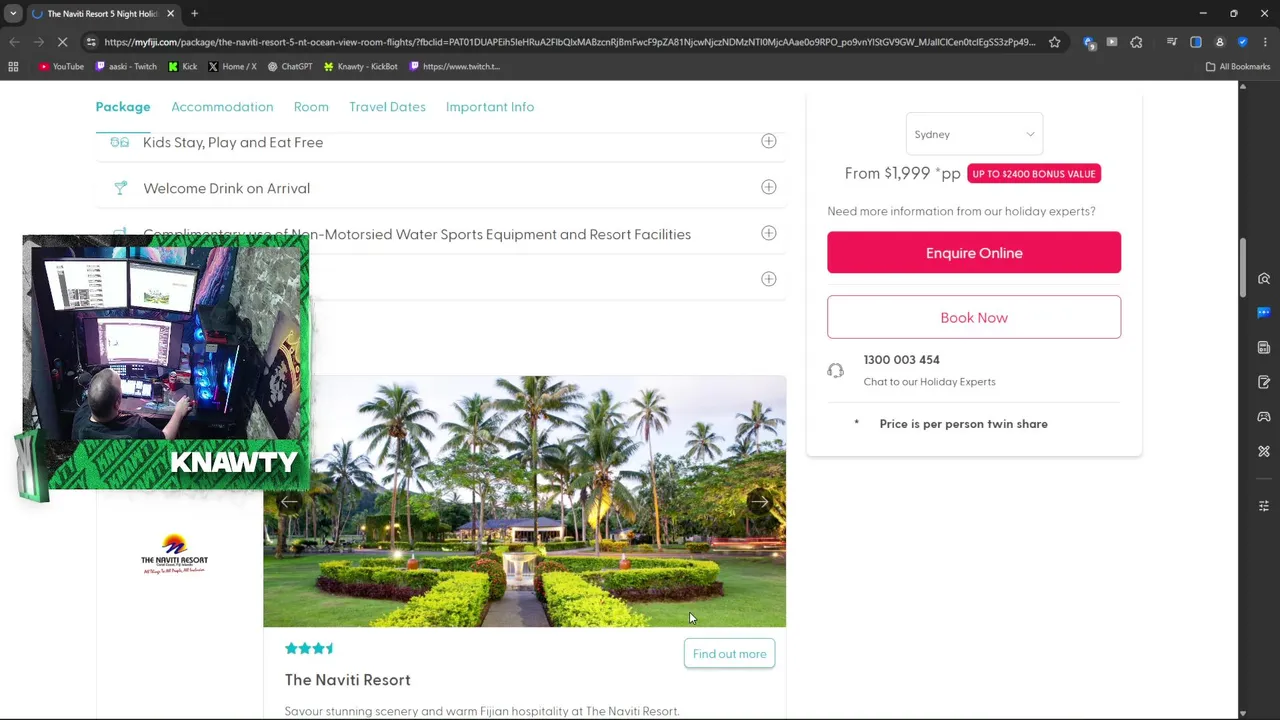Open the sidebar chat bubble icon
This screenshot has height=720, width=1280.
1264,313
